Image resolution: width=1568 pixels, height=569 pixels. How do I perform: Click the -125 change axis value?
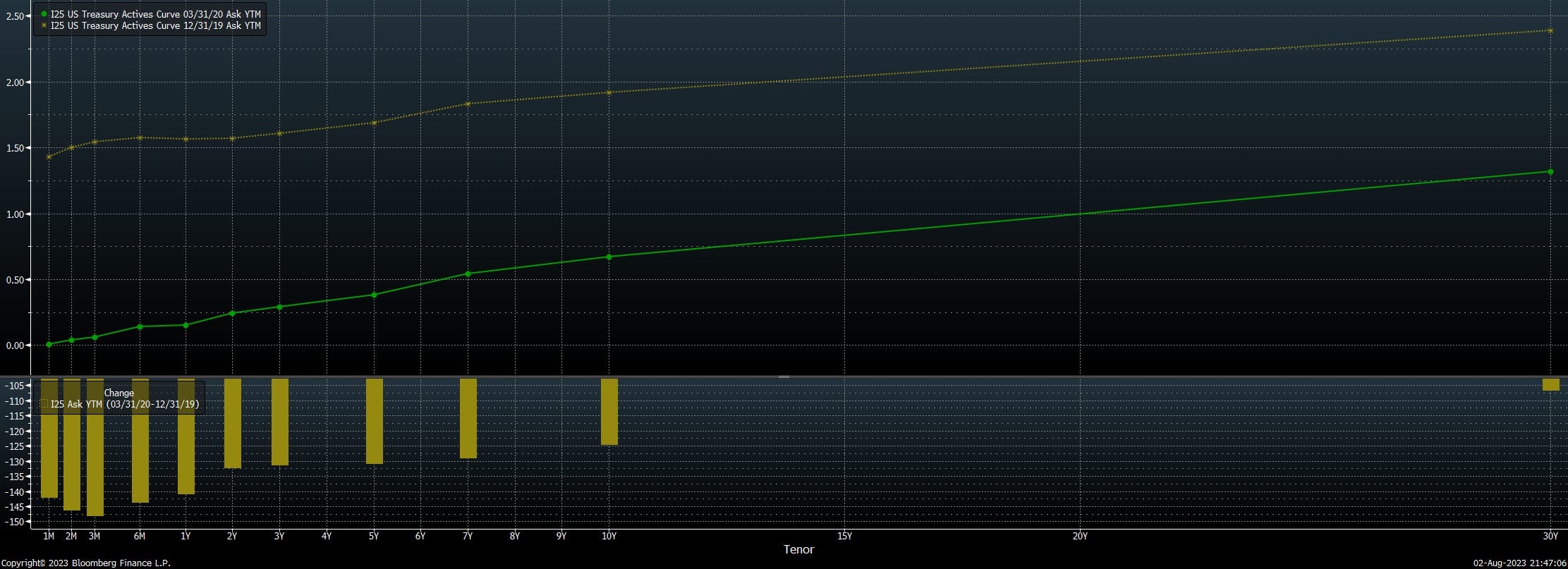[x=15, y=446]
